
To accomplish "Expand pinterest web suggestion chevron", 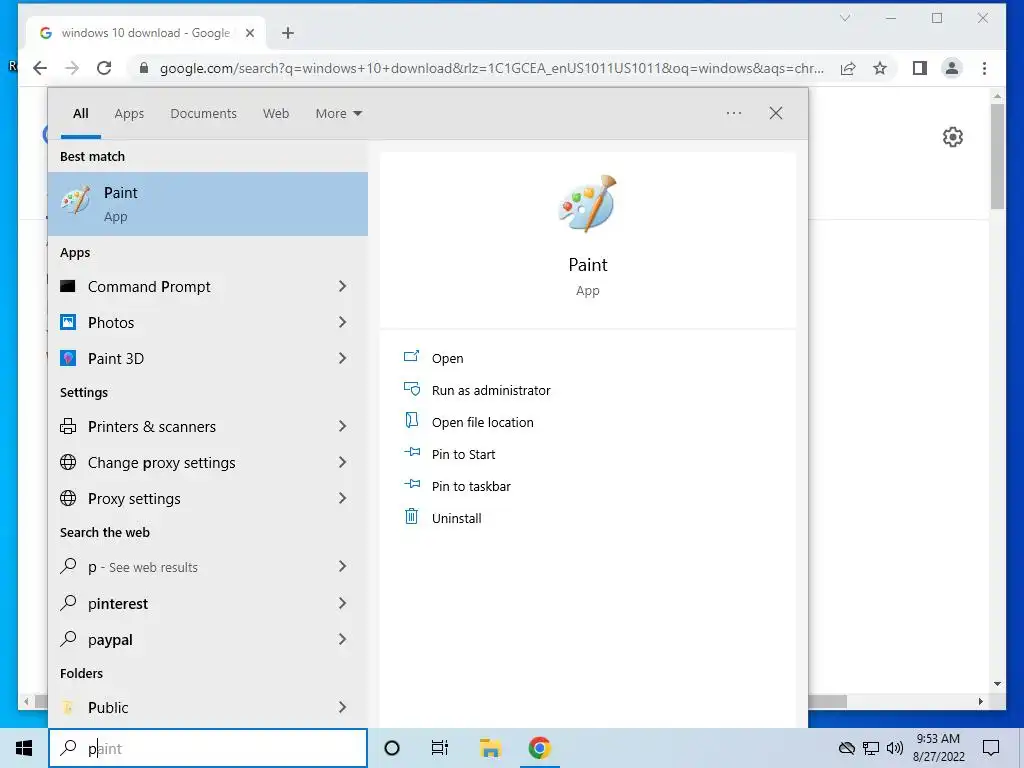I will click(x=342, y=603).
